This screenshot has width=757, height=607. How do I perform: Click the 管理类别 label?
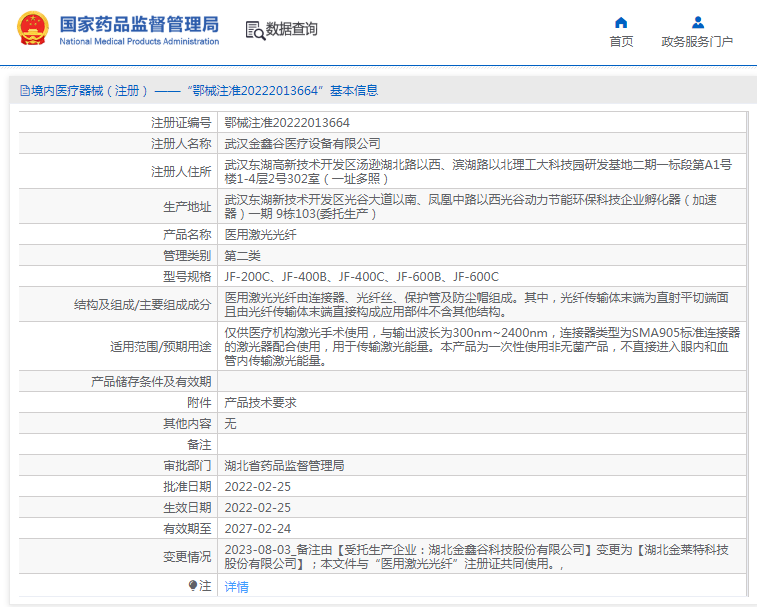[x=187, y=255]
